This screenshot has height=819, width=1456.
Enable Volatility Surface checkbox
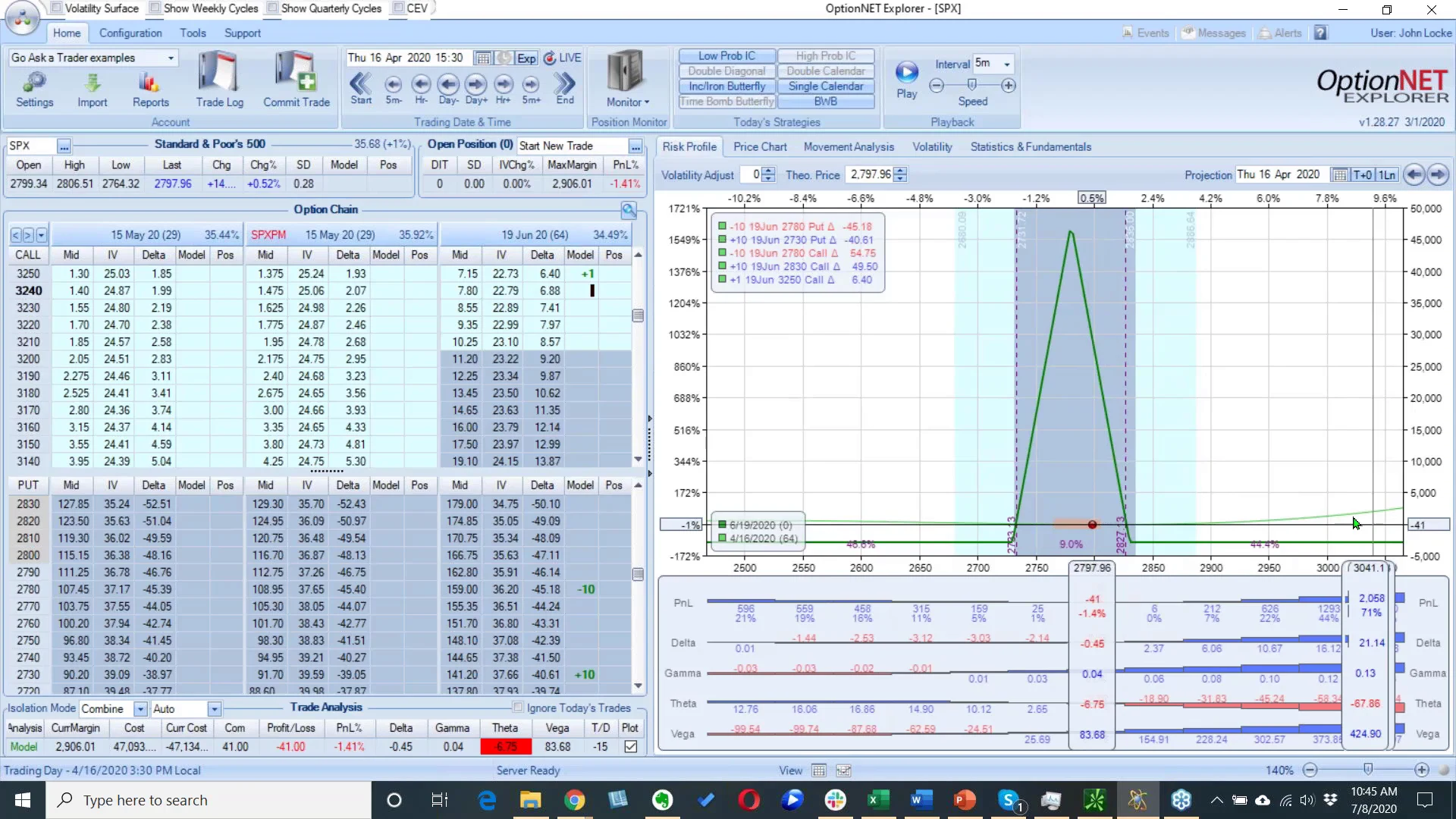pyautogui.click(x=56, y=8)
